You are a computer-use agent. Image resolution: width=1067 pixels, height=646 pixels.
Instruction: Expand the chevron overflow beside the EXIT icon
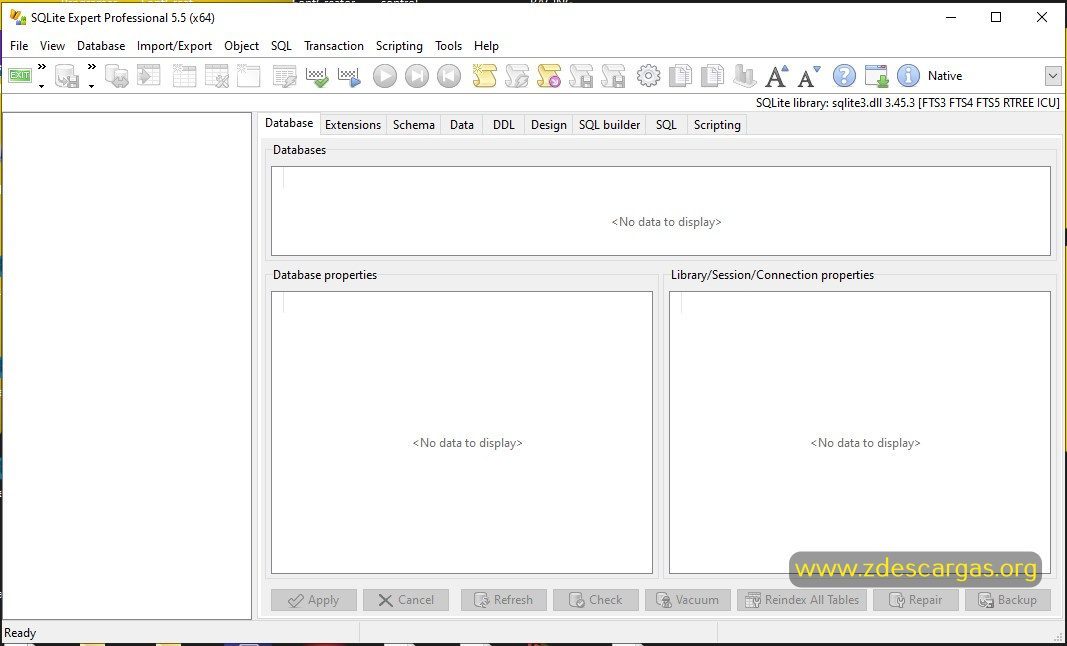42,67
